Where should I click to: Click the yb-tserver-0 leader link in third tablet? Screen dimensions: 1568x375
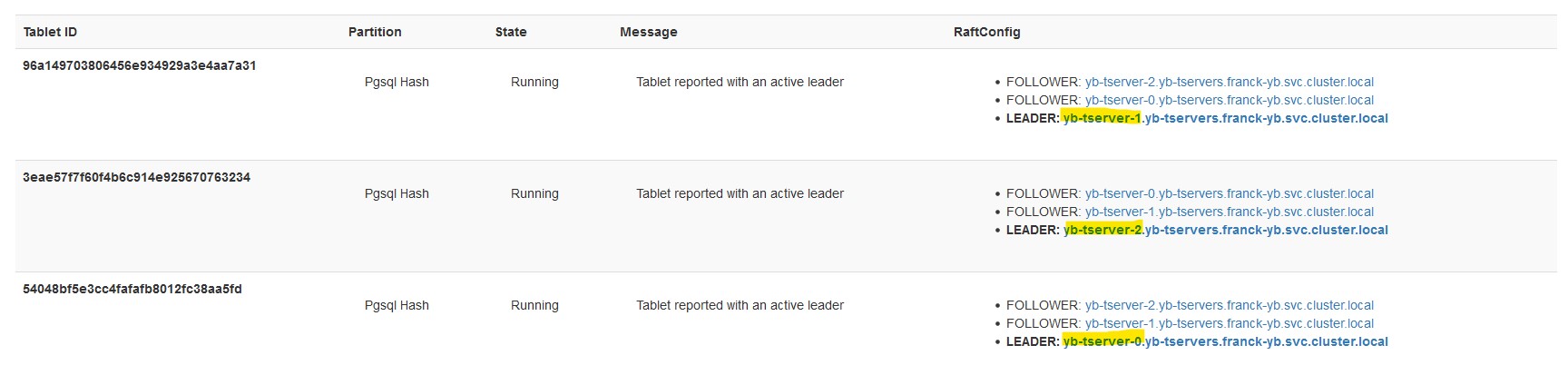pyautogui.click(x=1225, y=341)
